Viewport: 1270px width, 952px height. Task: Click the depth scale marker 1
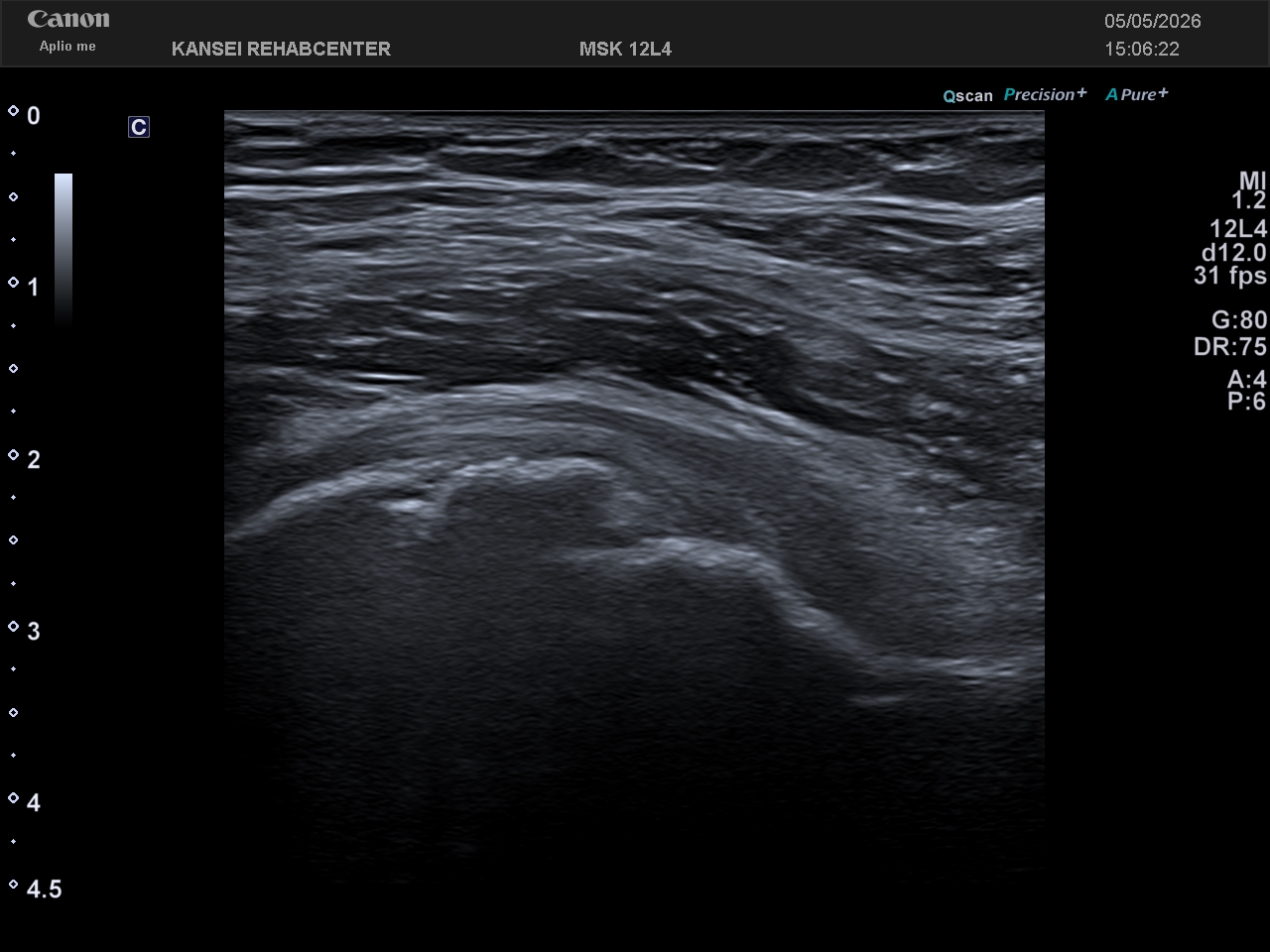coord(33,288)
